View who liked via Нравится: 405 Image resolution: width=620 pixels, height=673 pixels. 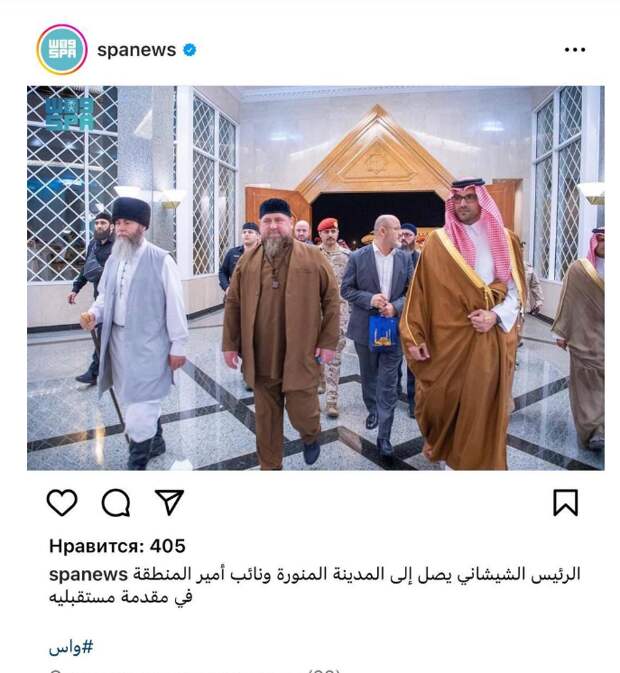[117, 546]
